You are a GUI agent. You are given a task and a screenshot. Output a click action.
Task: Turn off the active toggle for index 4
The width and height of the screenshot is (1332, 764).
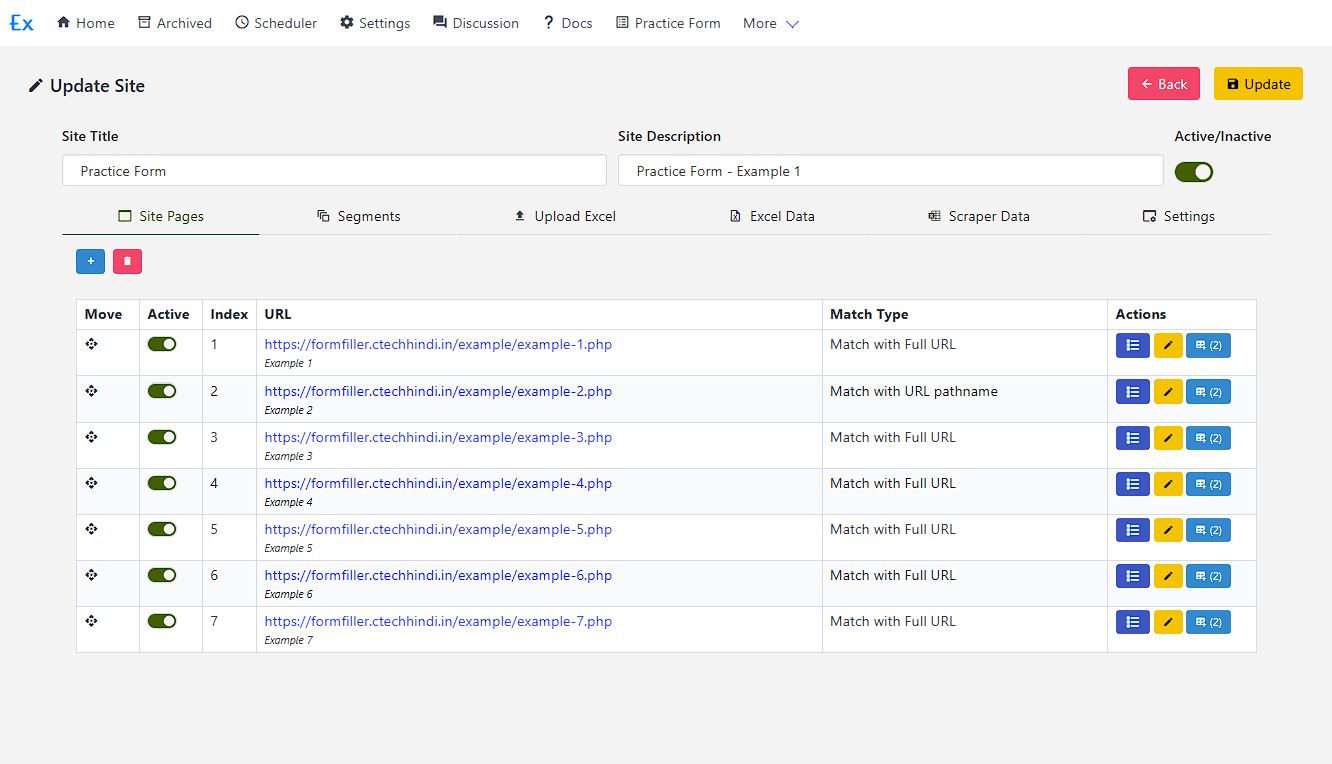pyautogui.click(x=162, y=483)
